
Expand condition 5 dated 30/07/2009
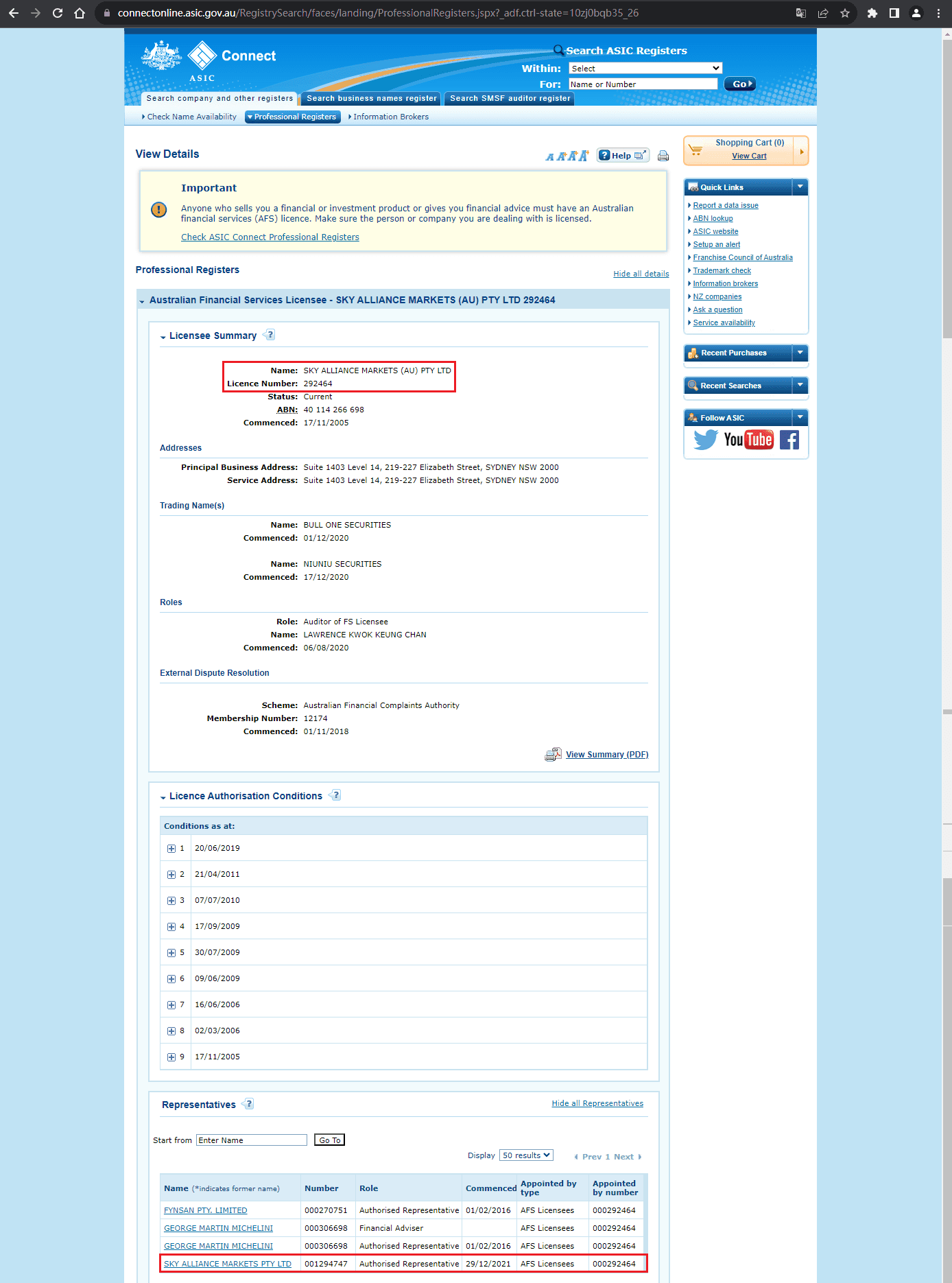(x=171, y=953)
